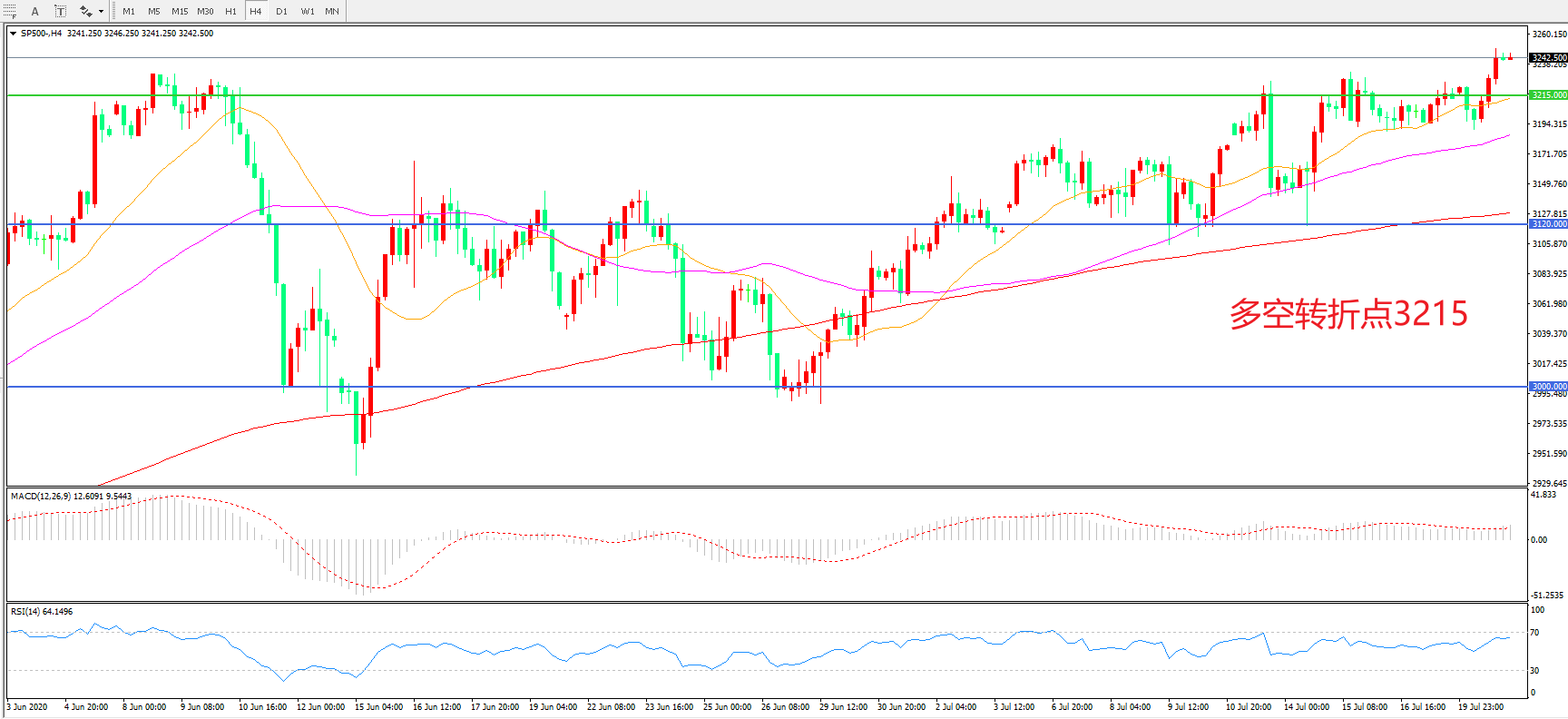Switch to M1 timeframe

[x=129, y=11]
